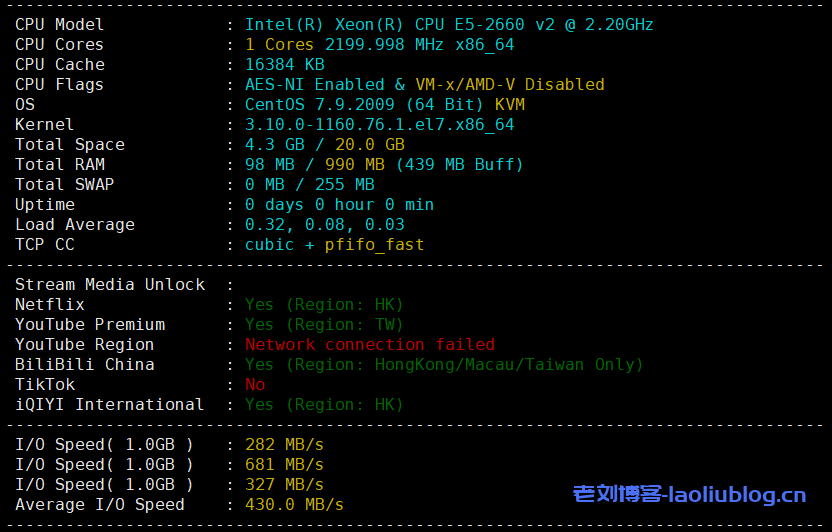The height and width of the screenshot is (532, 832).
Task: Click the Average I/O Speed 430.0 MB/s value
Action: click(x=294, y=504)
